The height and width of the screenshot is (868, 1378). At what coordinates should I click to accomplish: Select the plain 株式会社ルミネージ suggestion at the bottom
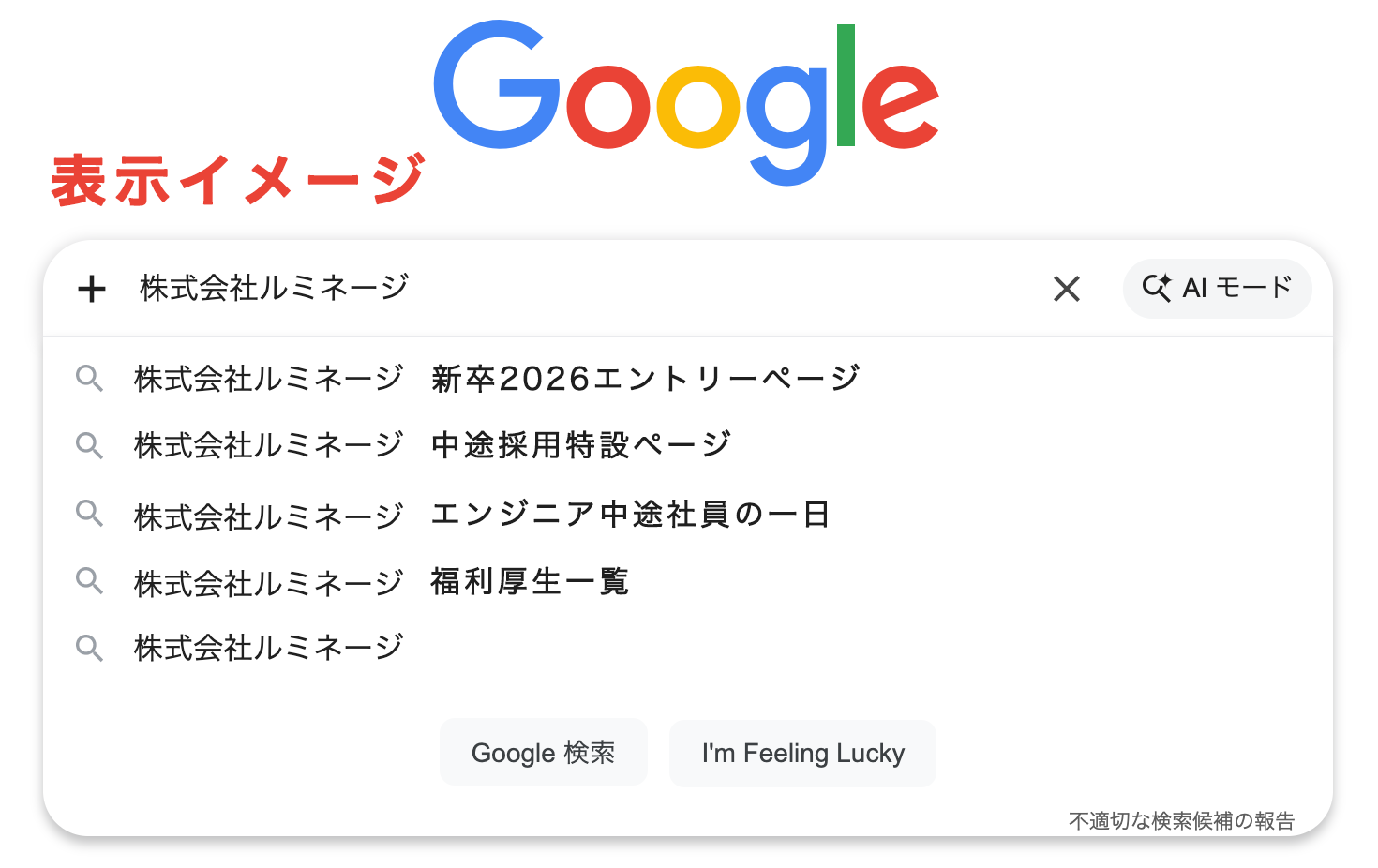(269, 648)
